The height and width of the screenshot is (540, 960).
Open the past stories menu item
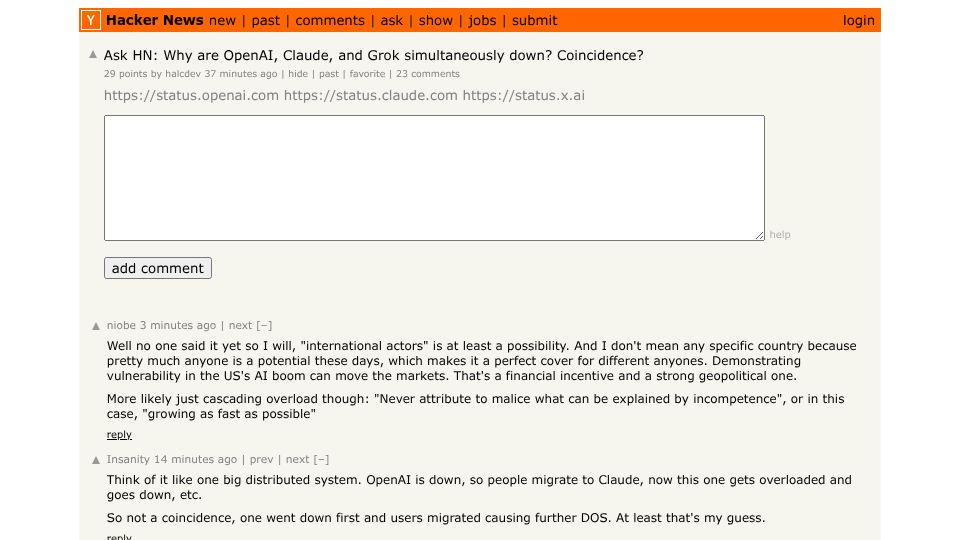(x=266, y=20)
